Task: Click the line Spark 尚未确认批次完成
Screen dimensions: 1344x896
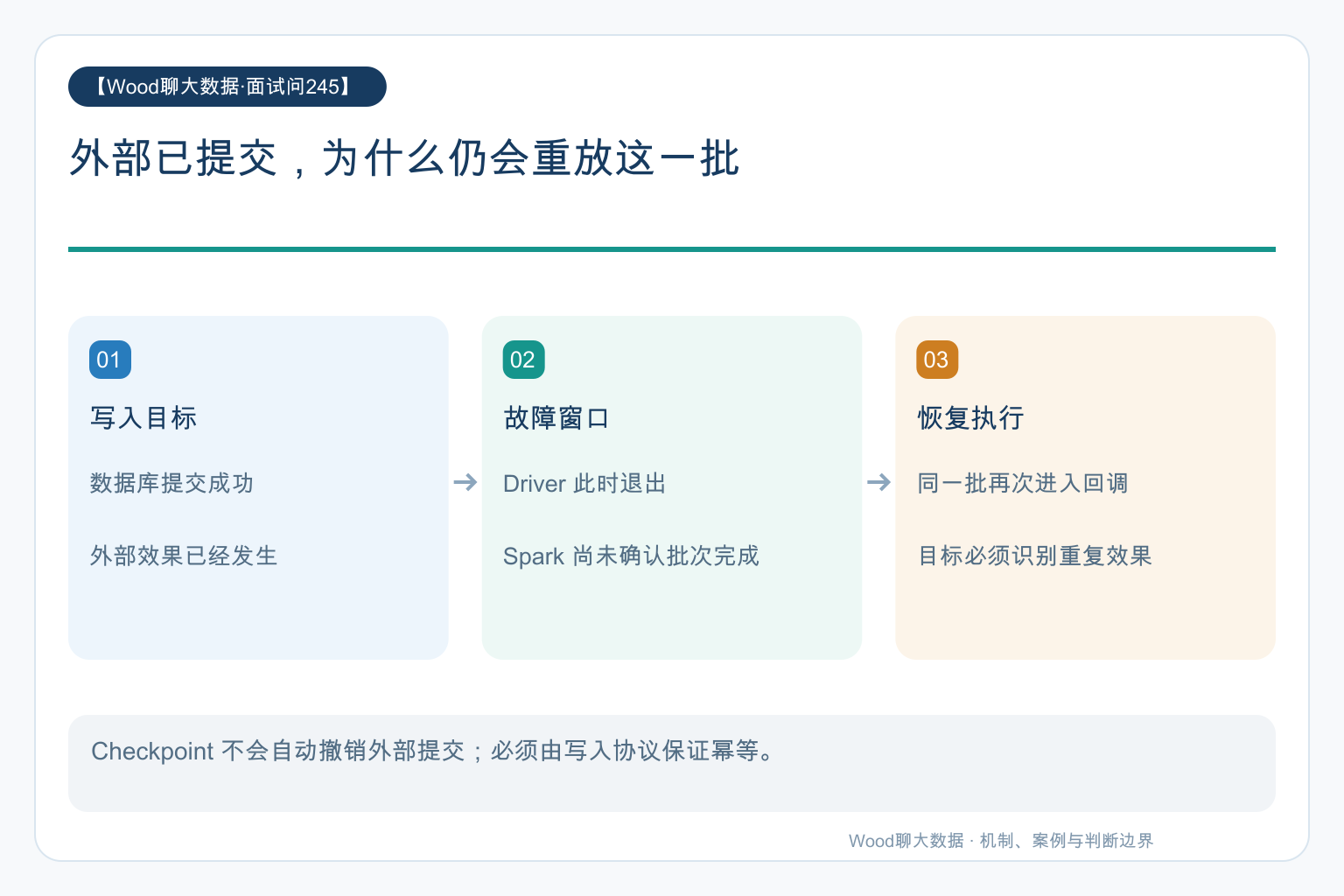Action: click(x=631, y=556)
